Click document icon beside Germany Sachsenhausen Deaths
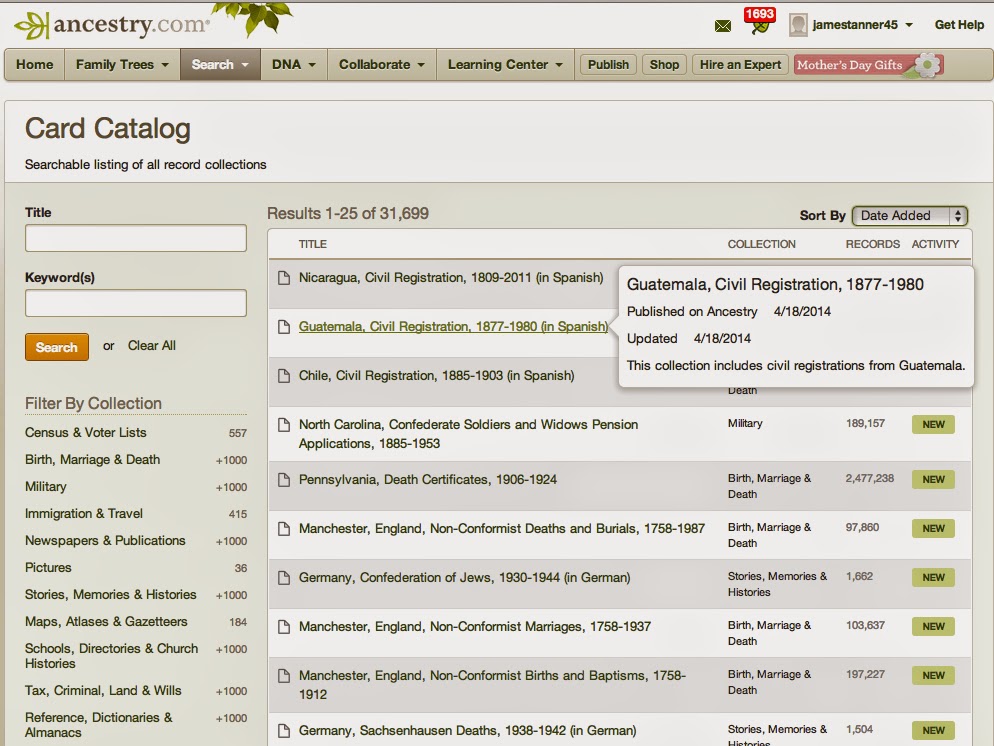 coord(284,731)
